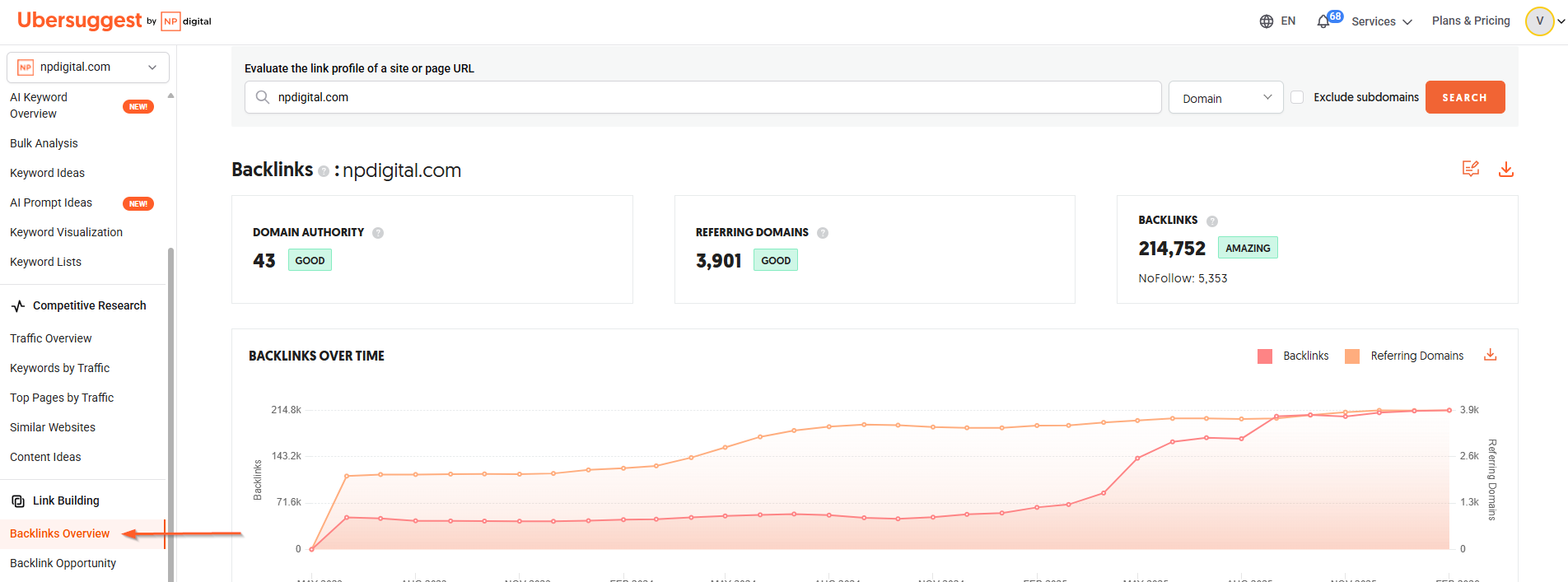
Task: Open the npdigital.com project dropdown
Action: pyautogui.click(x=88, y=68)
